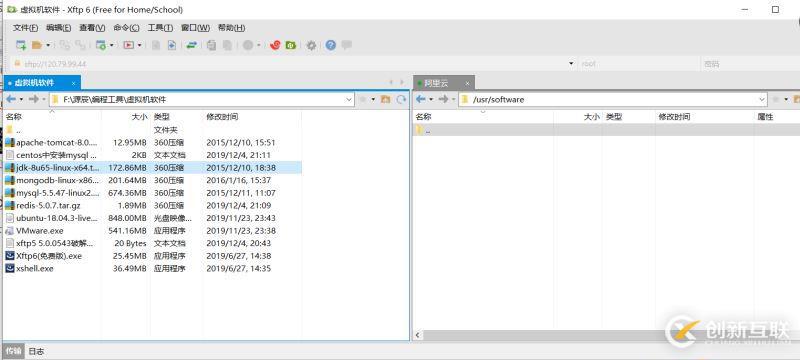
Task: Select jdk-8u65-linux-x64 archive
Action: (x=153, y=168)
